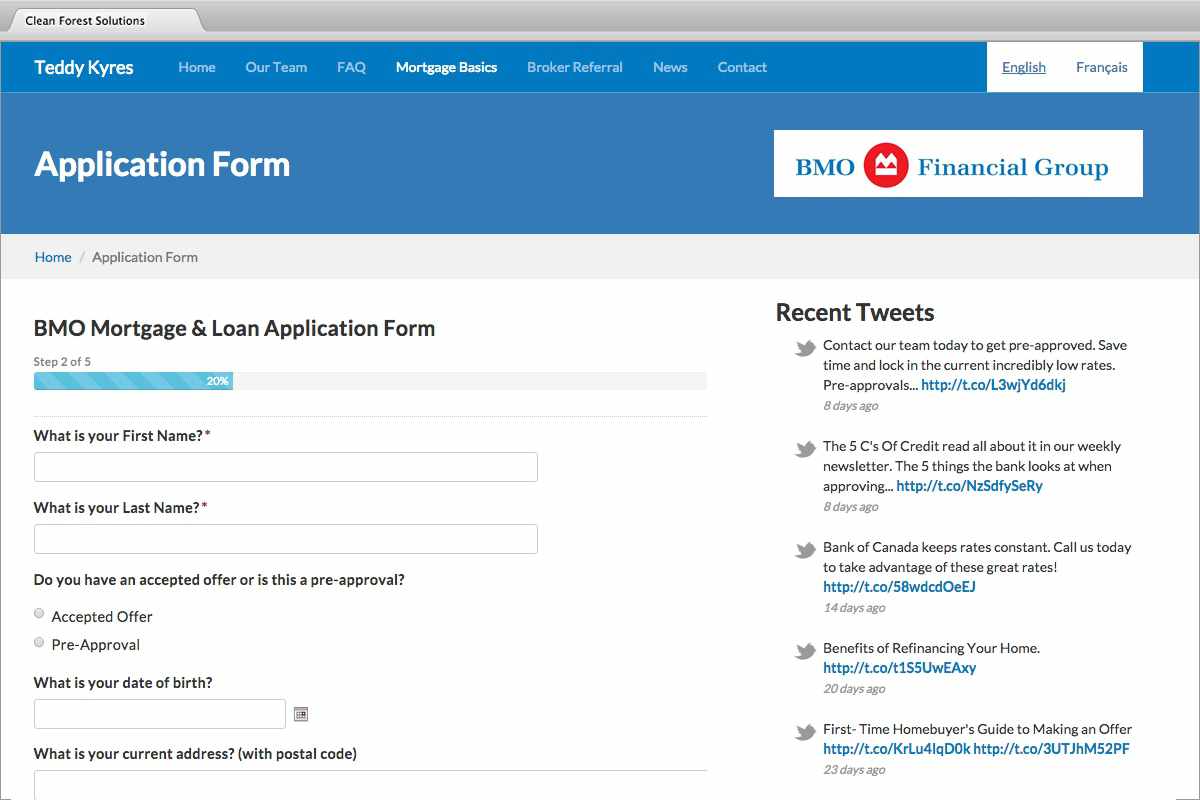Click the BMO Financial Group logo
This screenshot has width=1200, height=800.
click(957, 164)
